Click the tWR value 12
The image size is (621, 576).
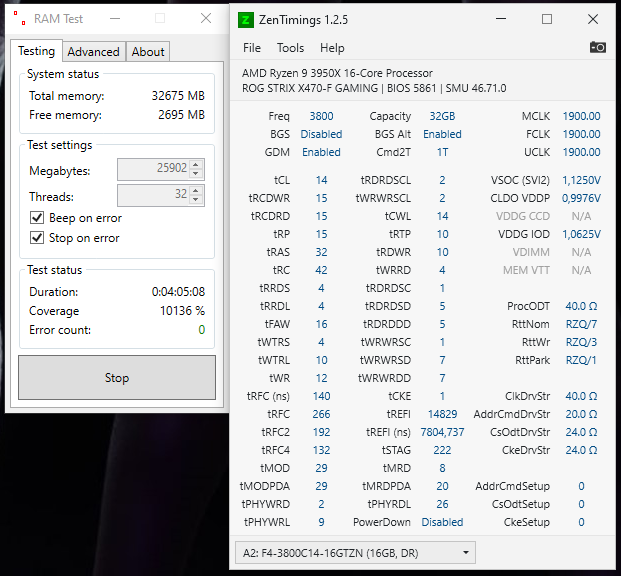tap(321, 378)
